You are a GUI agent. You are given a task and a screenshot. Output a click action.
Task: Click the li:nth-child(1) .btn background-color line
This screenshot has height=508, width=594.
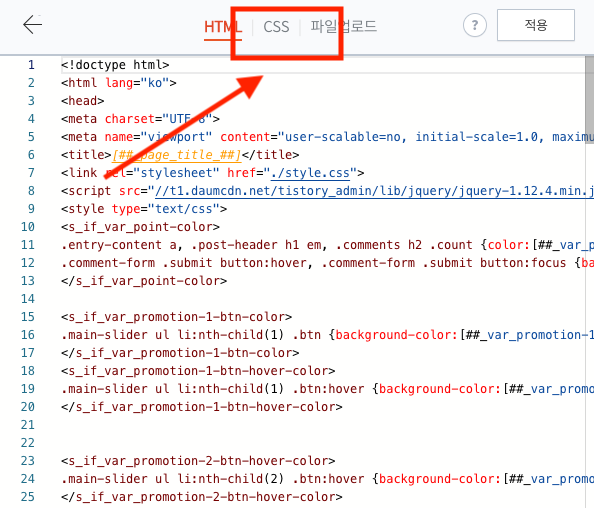(x=327, y=334)
